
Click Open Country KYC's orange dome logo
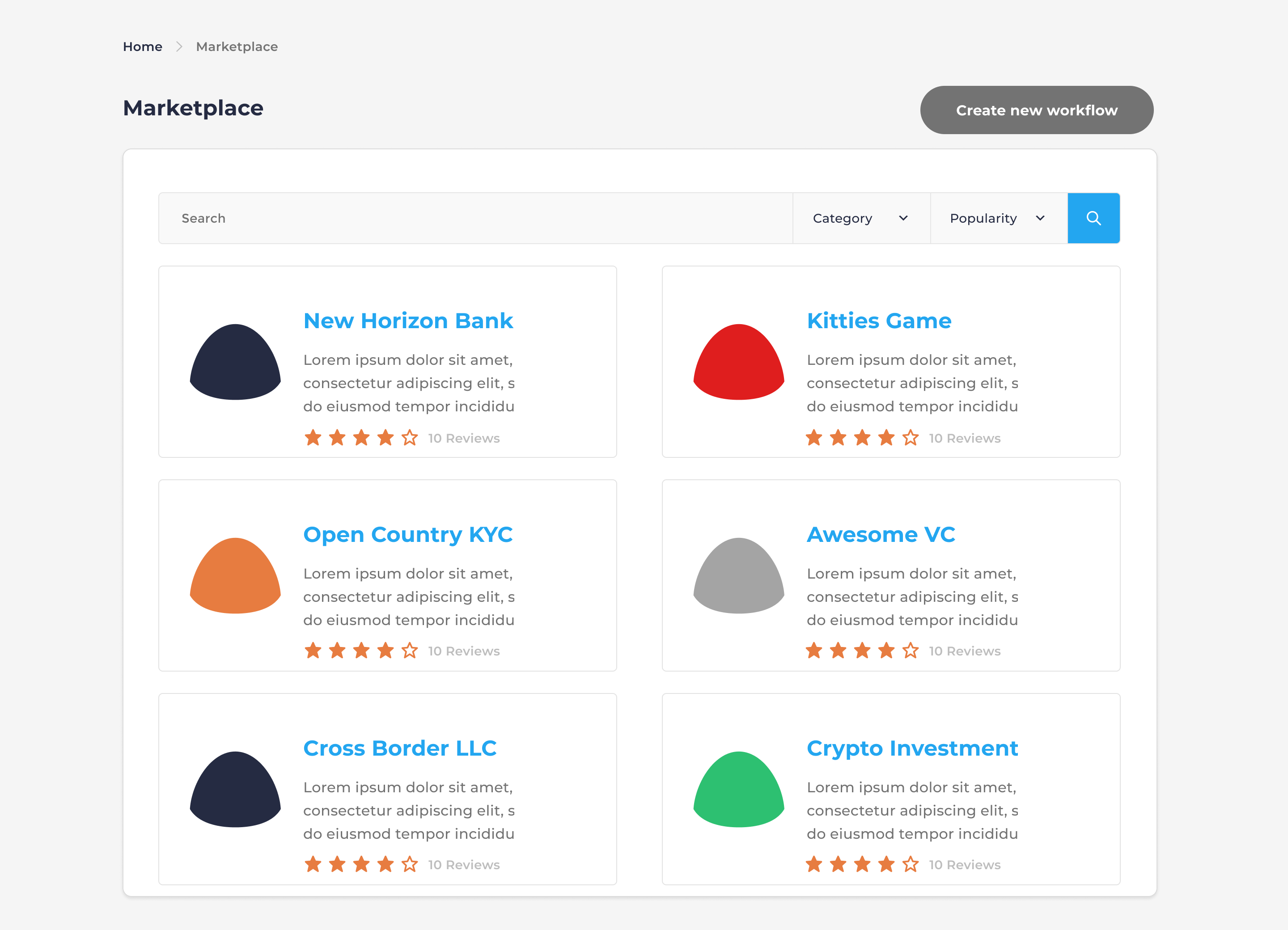pos(235,576)
